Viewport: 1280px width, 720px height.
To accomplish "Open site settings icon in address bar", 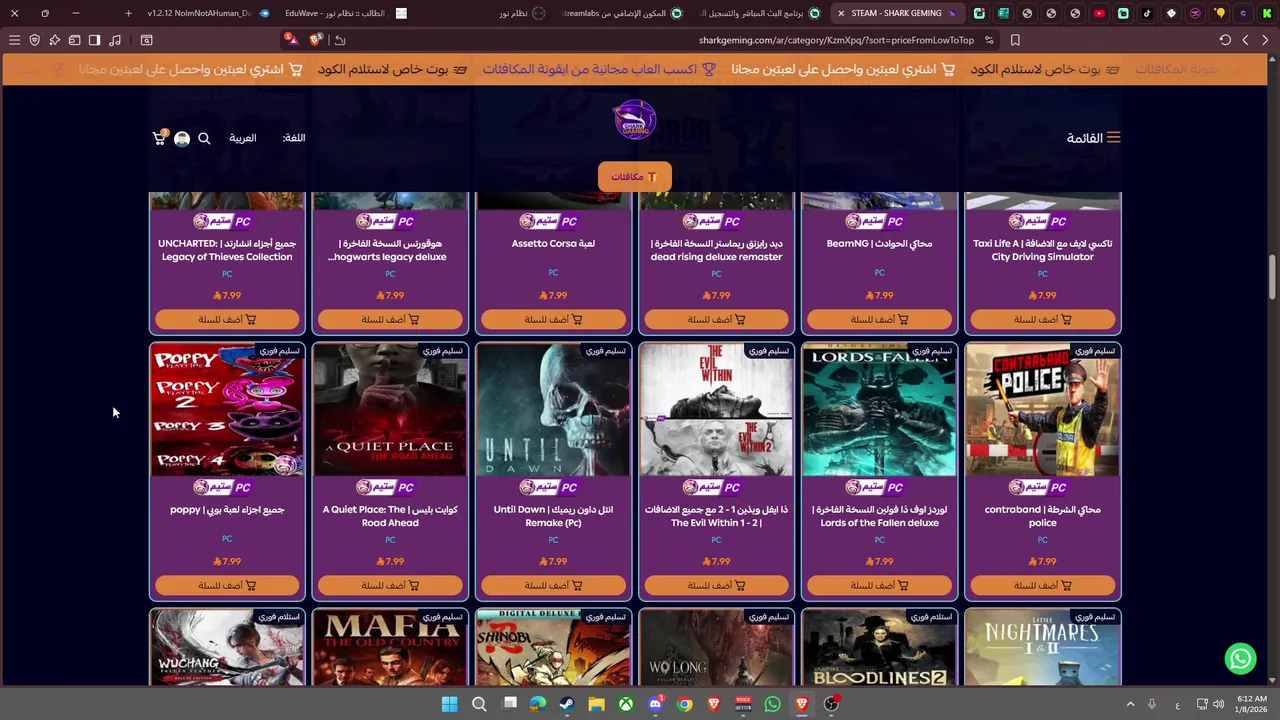I will point(989,40).
